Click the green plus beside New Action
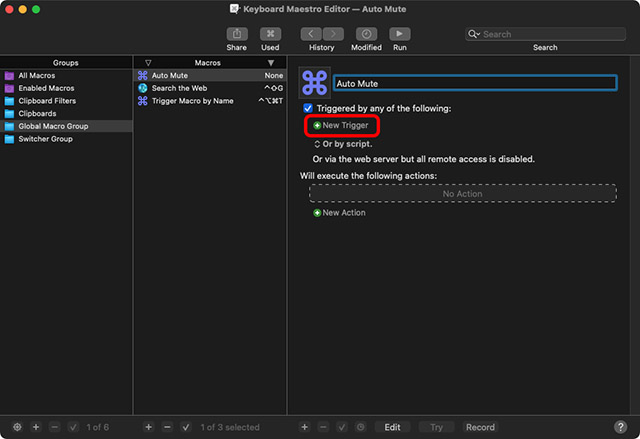 (x=317, y=213)
